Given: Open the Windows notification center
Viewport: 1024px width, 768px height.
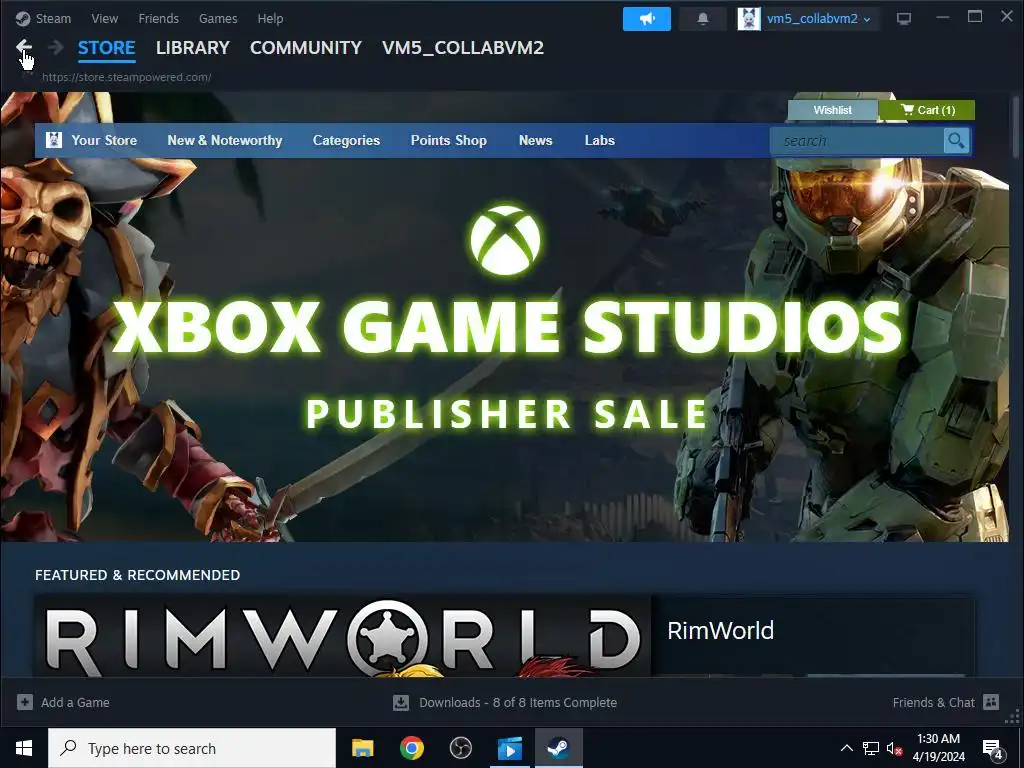Looking at the screenshot, I should [993, 750].
